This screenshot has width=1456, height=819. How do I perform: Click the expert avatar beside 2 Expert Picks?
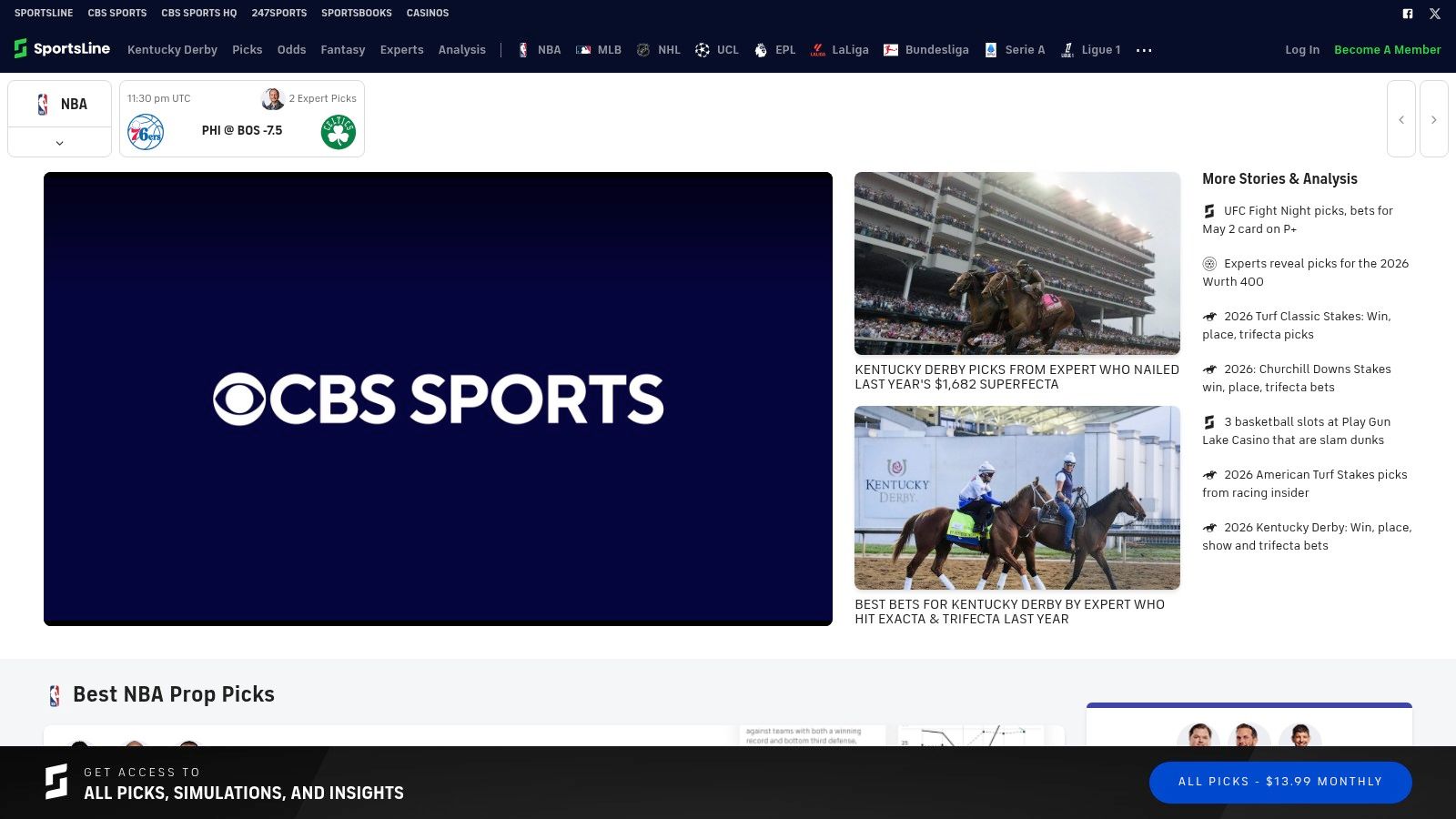coord(272,98)
